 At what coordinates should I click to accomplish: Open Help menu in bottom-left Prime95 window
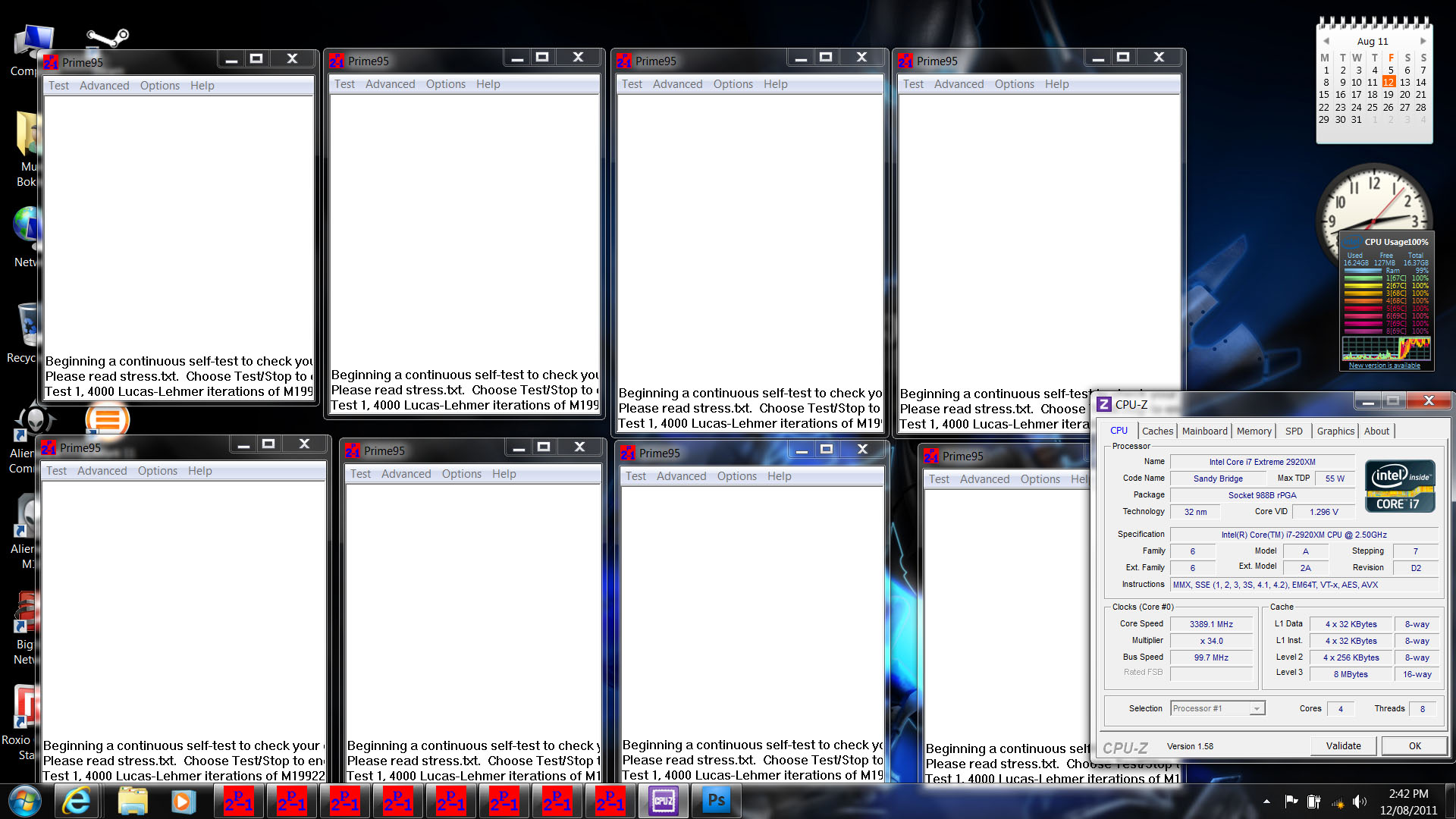[199, 471]
